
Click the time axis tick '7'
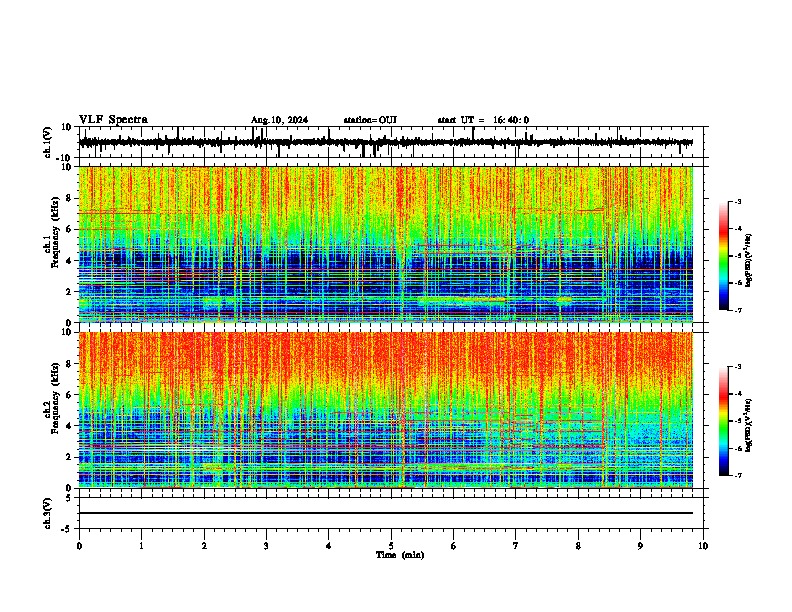click(516, 546)
